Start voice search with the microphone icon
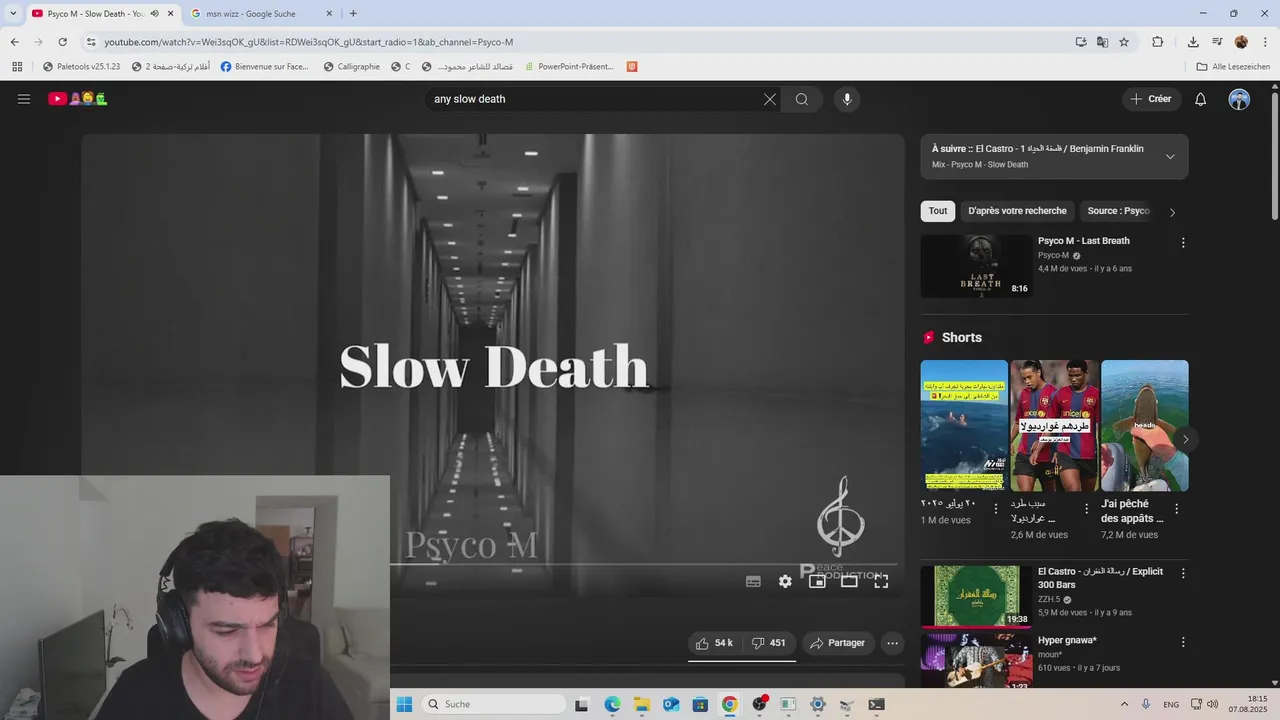The image size is (1280, 720). (847, 99)
